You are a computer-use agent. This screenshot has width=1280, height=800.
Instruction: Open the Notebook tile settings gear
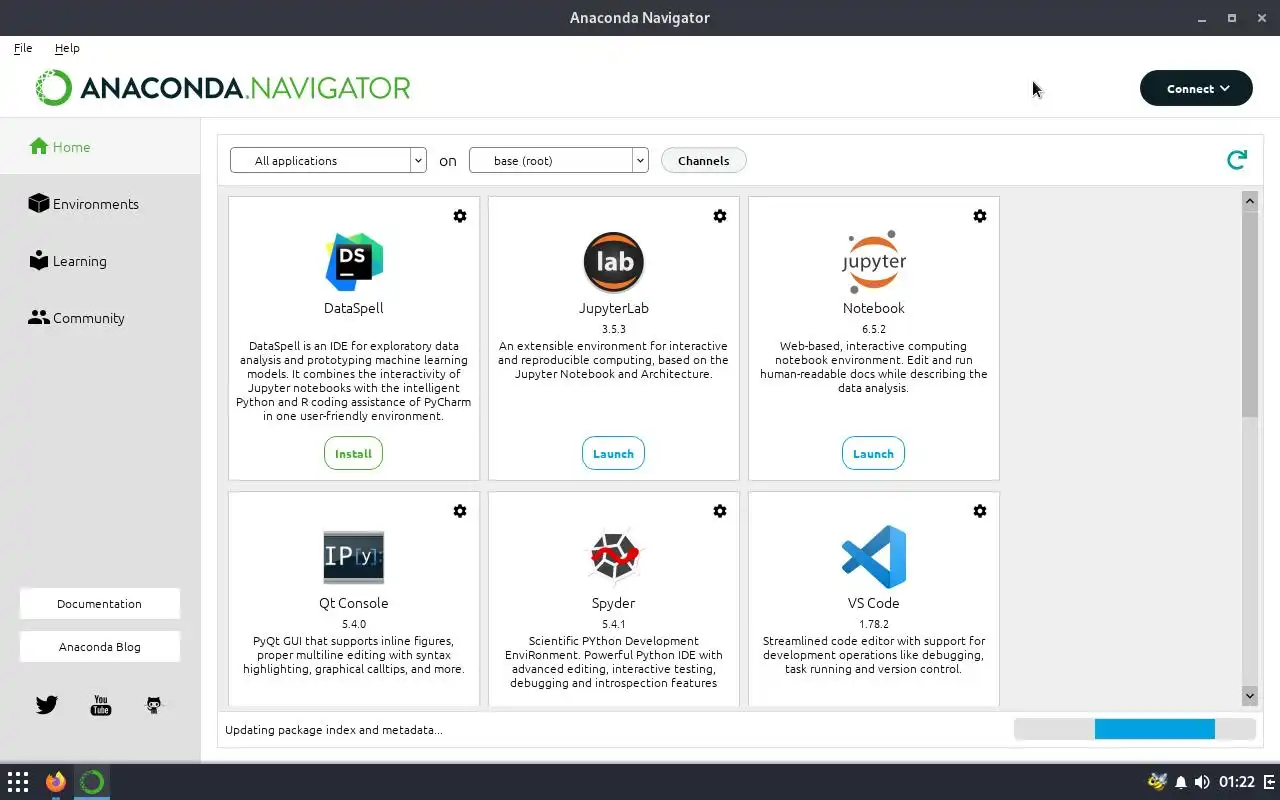click(980, 216)
